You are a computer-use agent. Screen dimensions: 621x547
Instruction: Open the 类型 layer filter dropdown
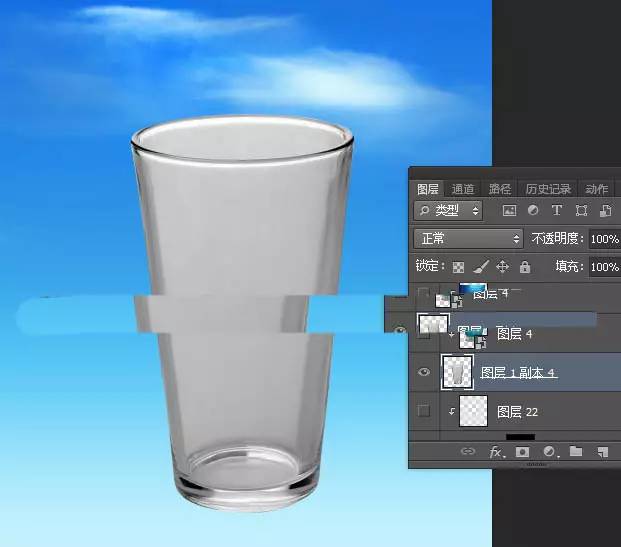click(x=448, y=211)
